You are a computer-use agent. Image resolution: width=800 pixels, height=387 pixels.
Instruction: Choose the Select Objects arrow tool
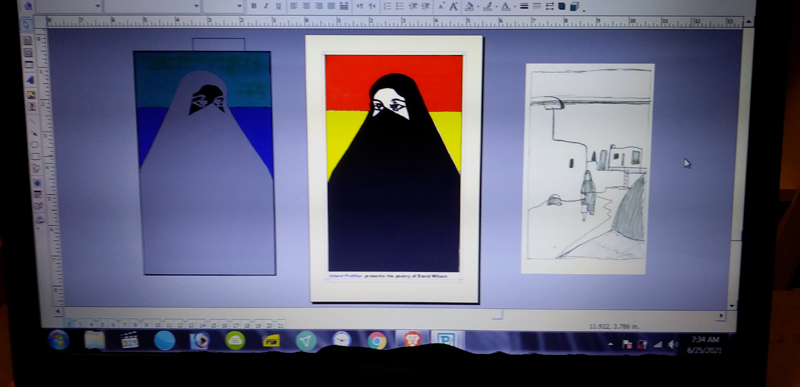pyautogui.click(x=26, y=25)
